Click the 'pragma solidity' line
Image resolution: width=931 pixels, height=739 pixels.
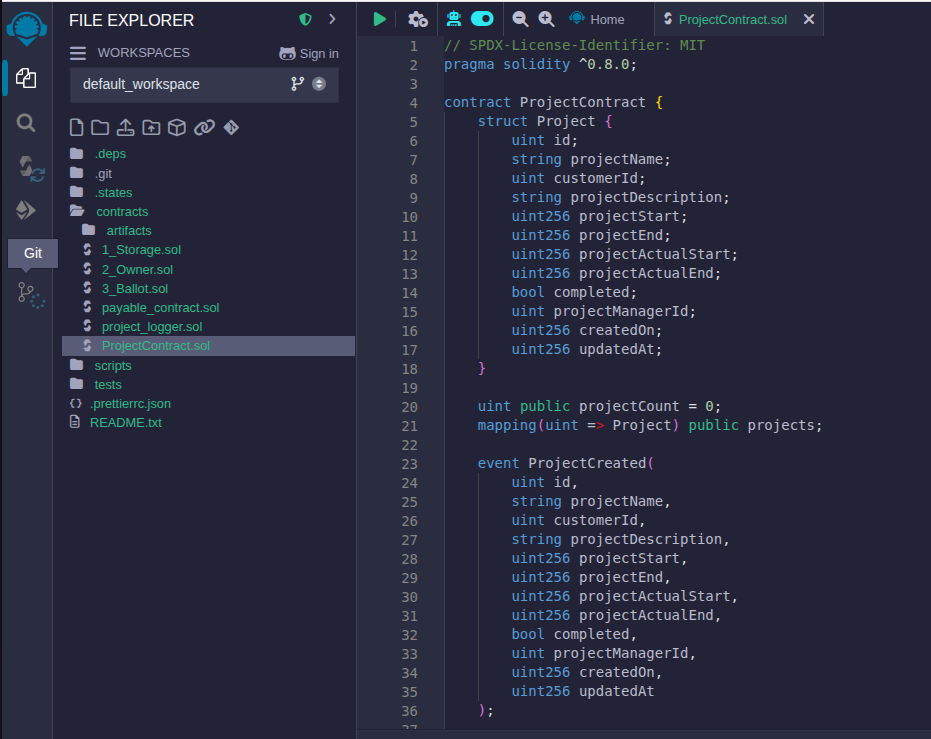click(540, 65)
